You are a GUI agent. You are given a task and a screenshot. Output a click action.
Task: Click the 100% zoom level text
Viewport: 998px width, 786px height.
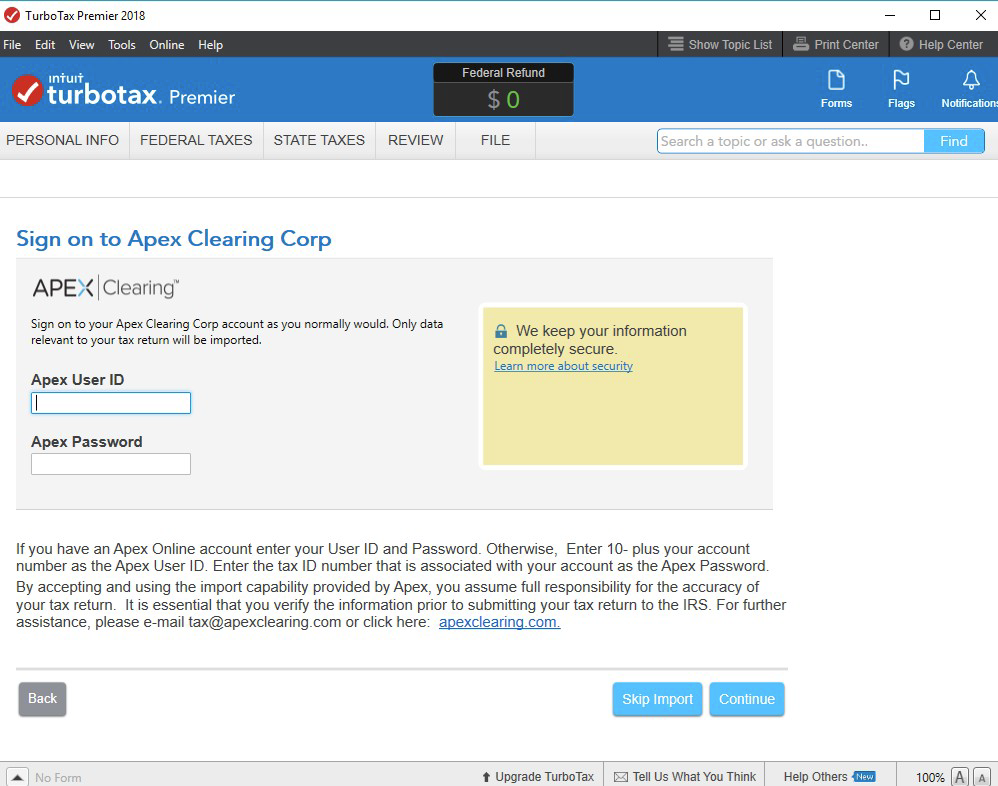(x=930, y=777)
